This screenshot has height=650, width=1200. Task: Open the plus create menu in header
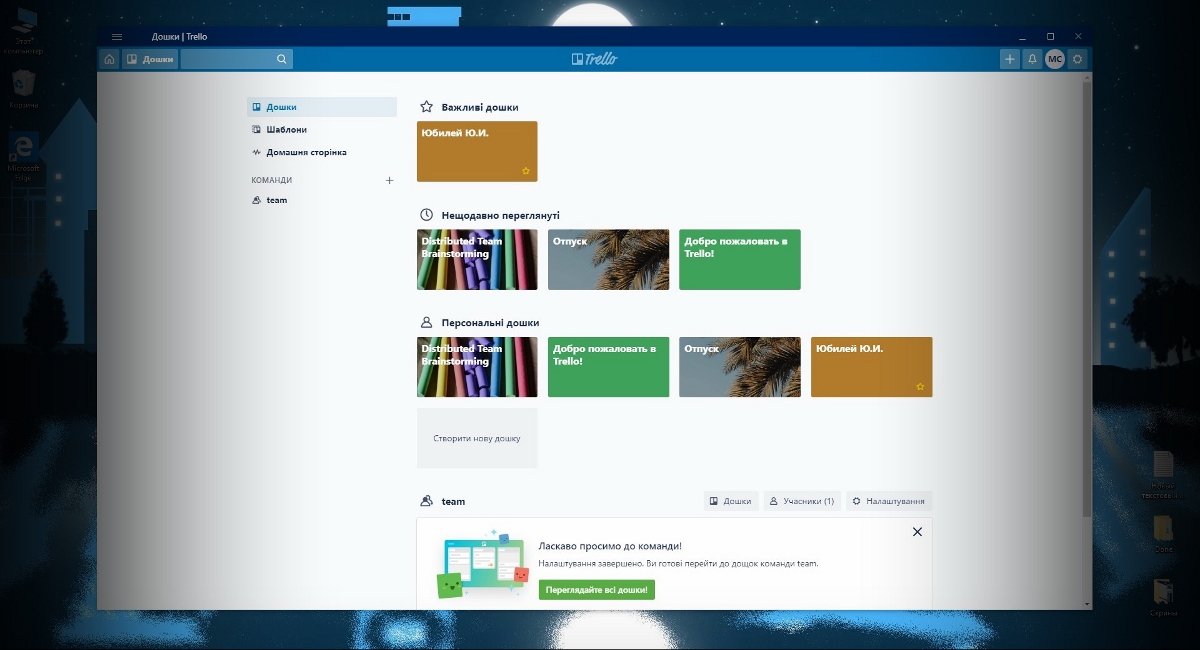[x=1010, y=59]
